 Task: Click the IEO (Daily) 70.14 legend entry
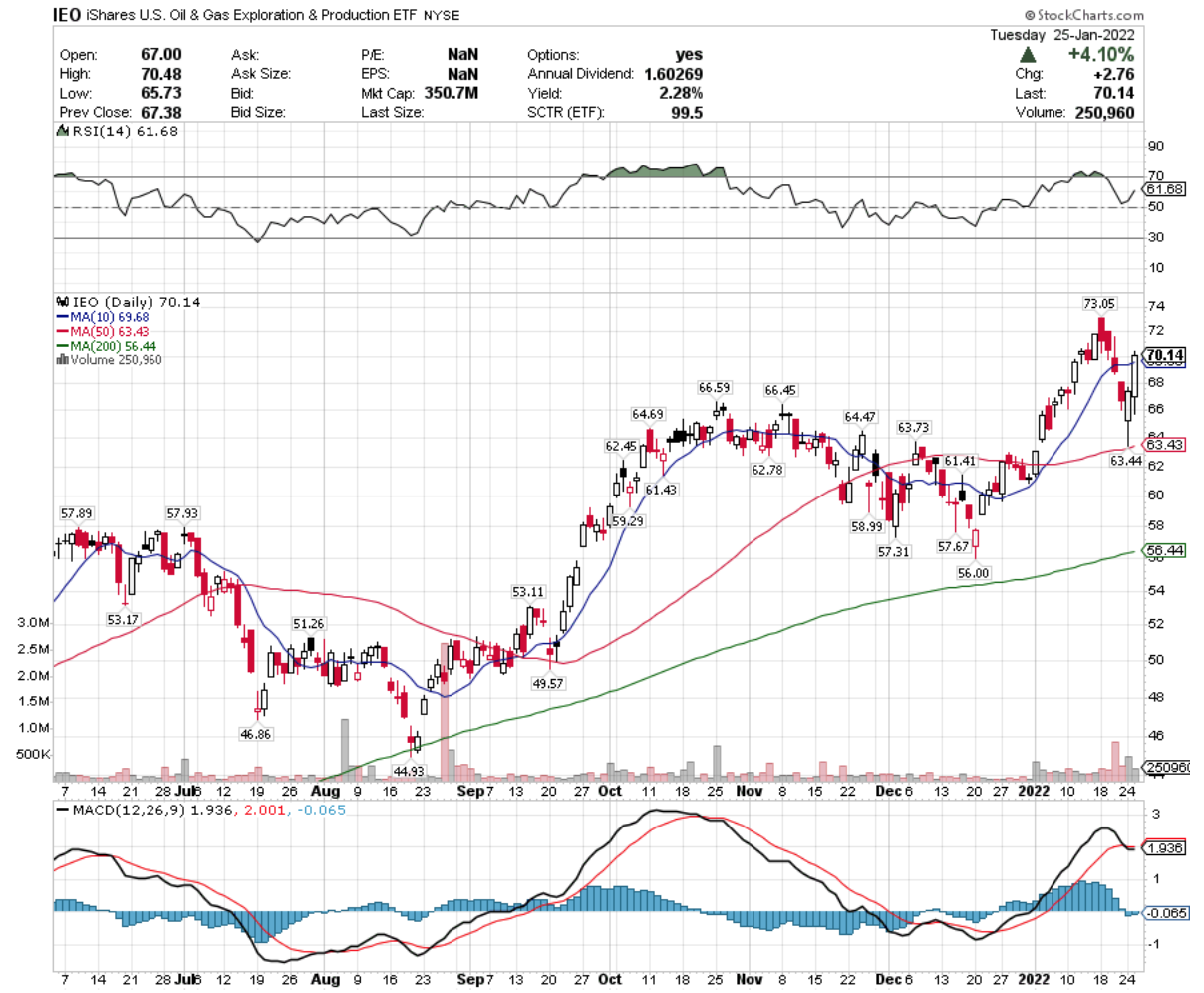point(137,302)
